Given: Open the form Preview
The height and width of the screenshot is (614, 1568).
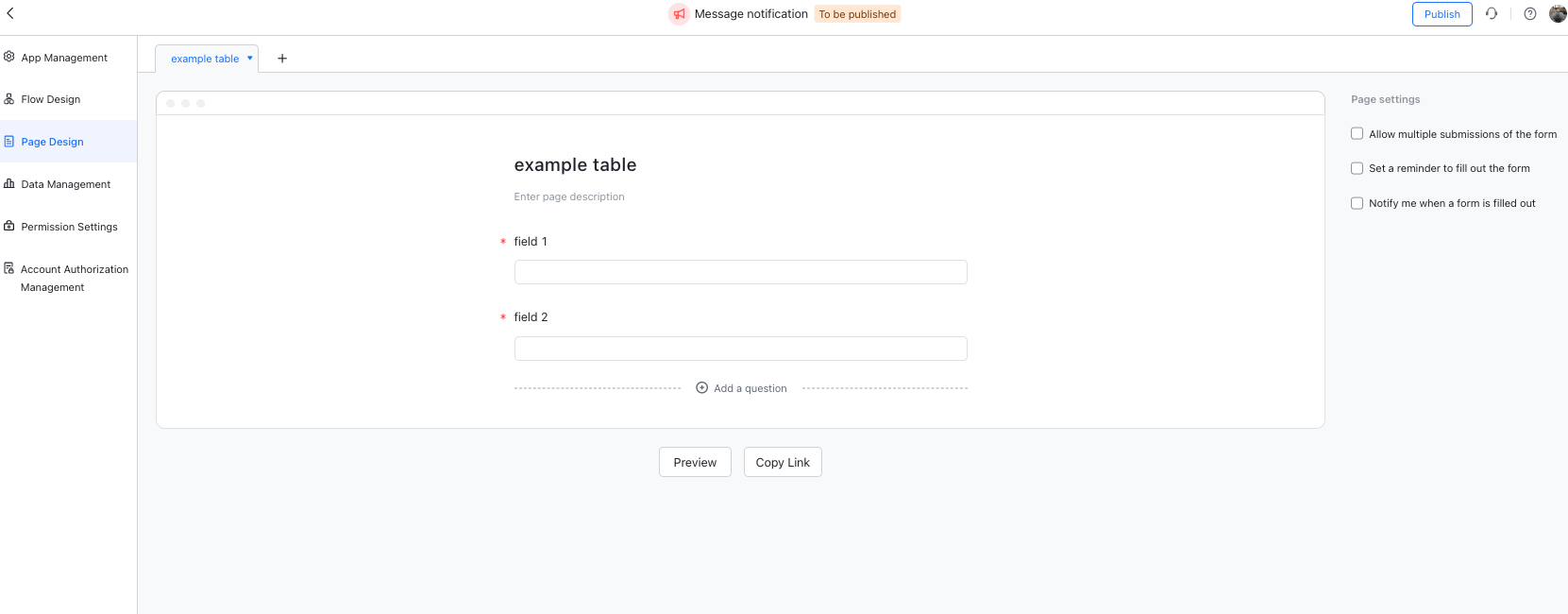Looking at the screenshot, I should 695,462.
